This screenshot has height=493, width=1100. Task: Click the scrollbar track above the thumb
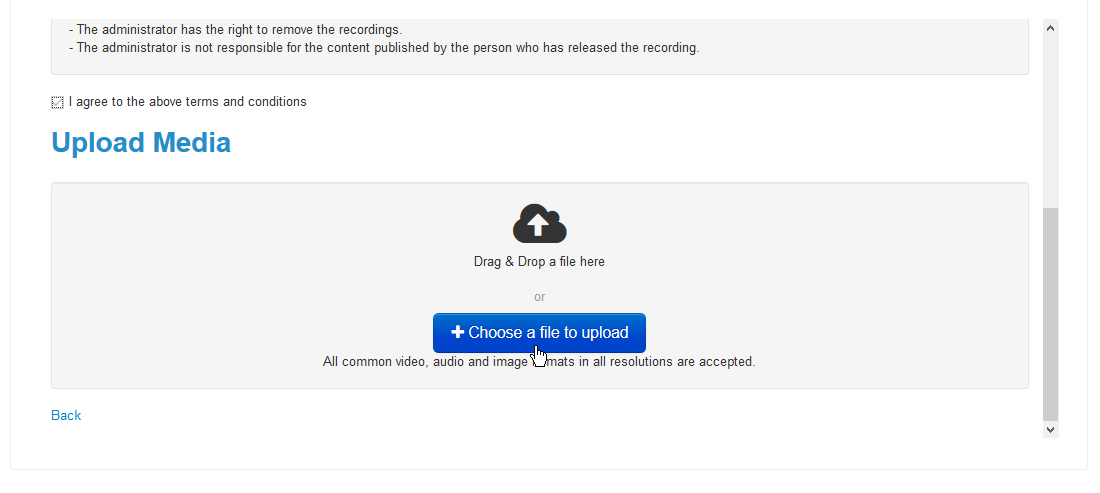[1050, 121]
